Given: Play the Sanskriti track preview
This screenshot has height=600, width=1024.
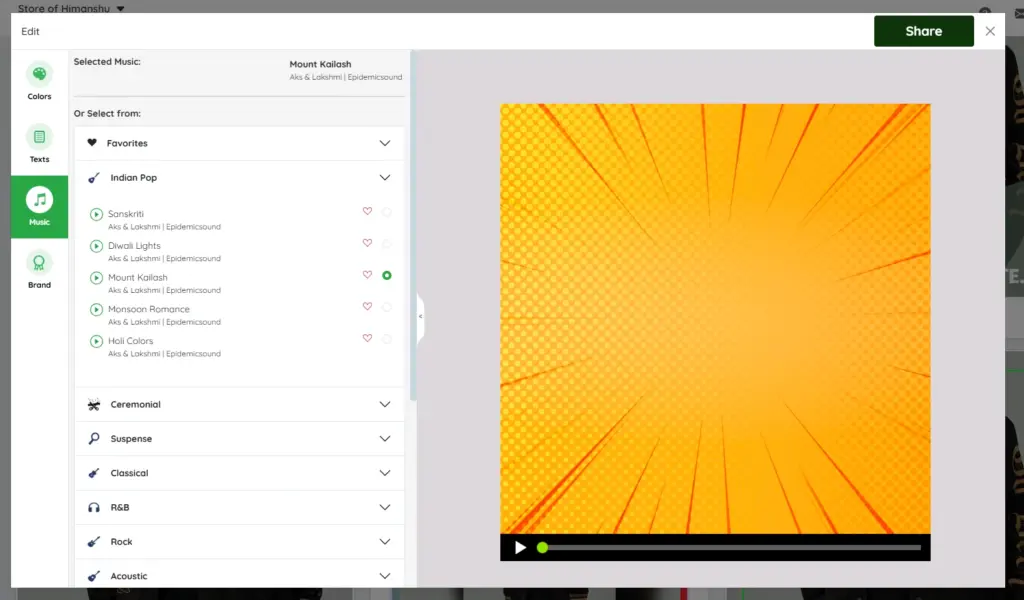Looking at the screenshot, I should 97,214.
